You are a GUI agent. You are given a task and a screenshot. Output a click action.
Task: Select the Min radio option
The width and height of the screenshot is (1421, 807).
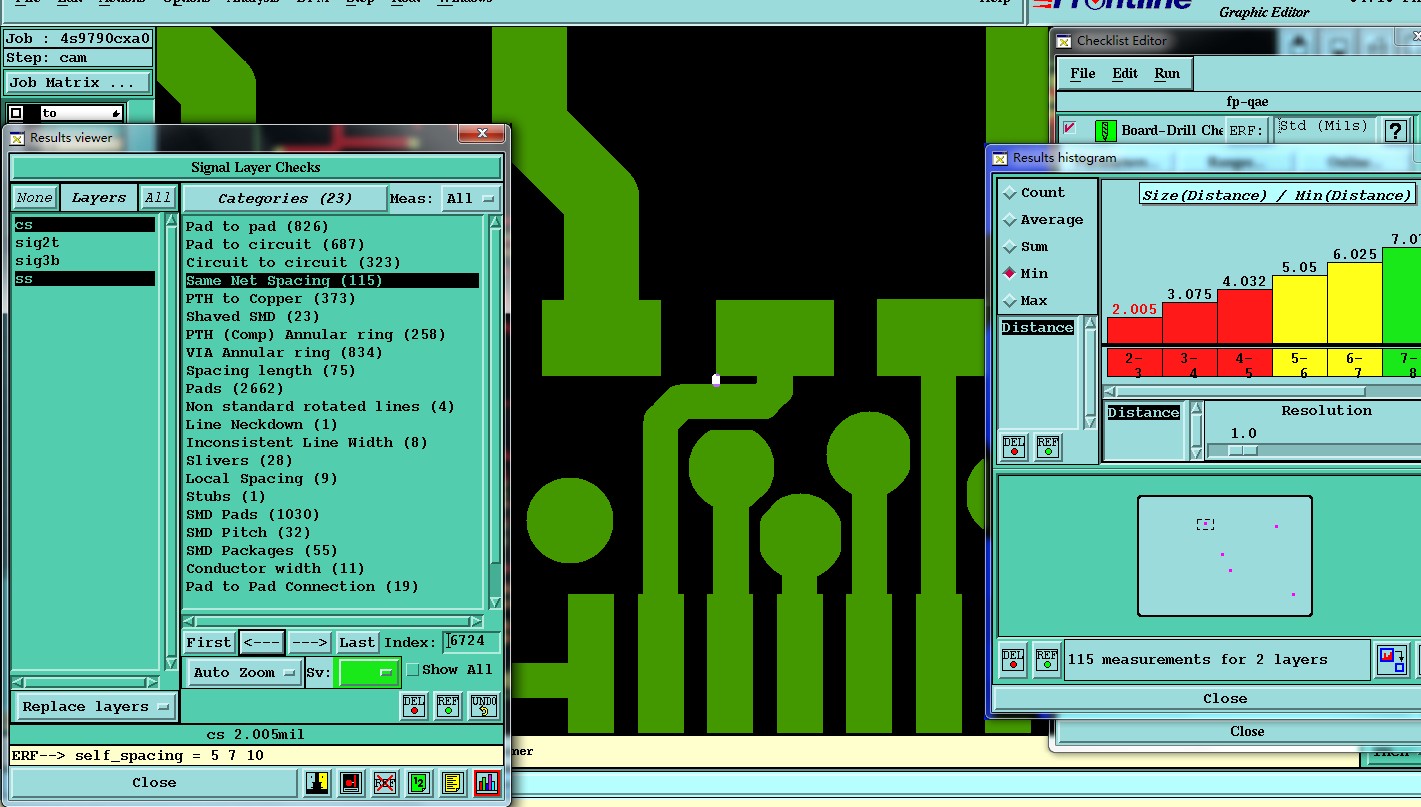tap(1010, 273)
